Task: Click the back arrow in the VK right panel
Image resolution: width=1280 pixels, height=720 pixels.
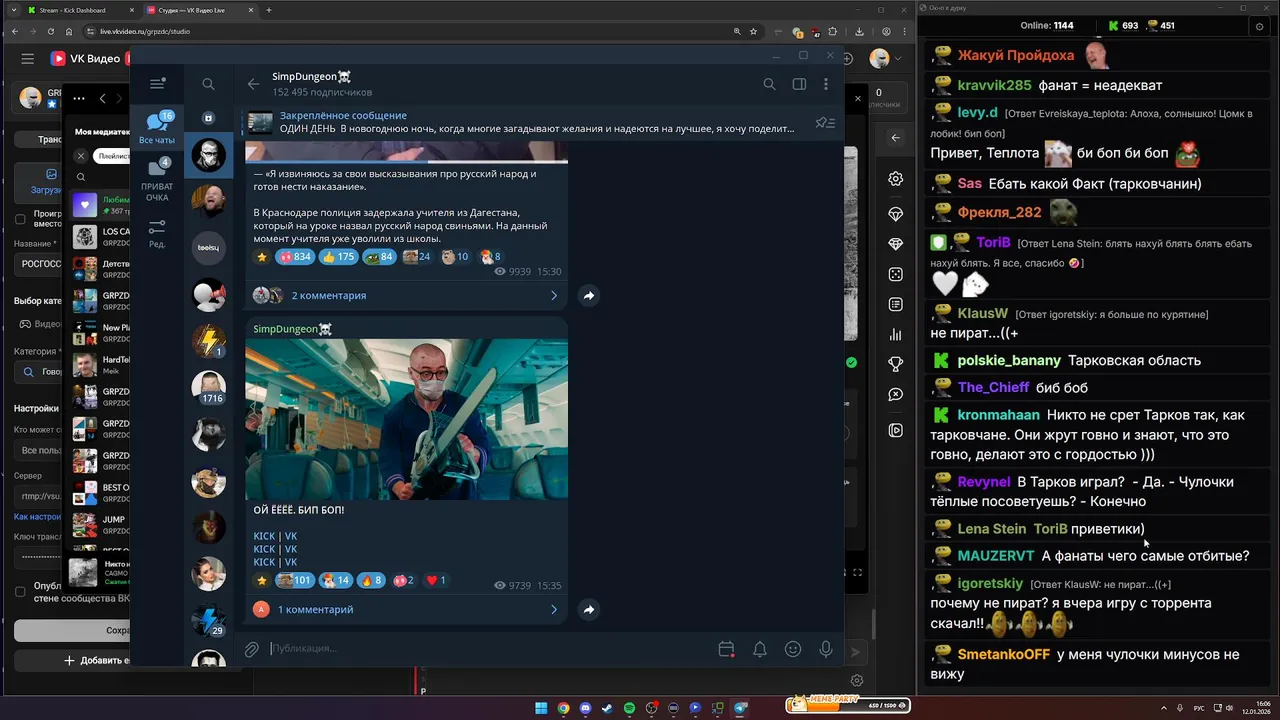Action: (896, 138)
